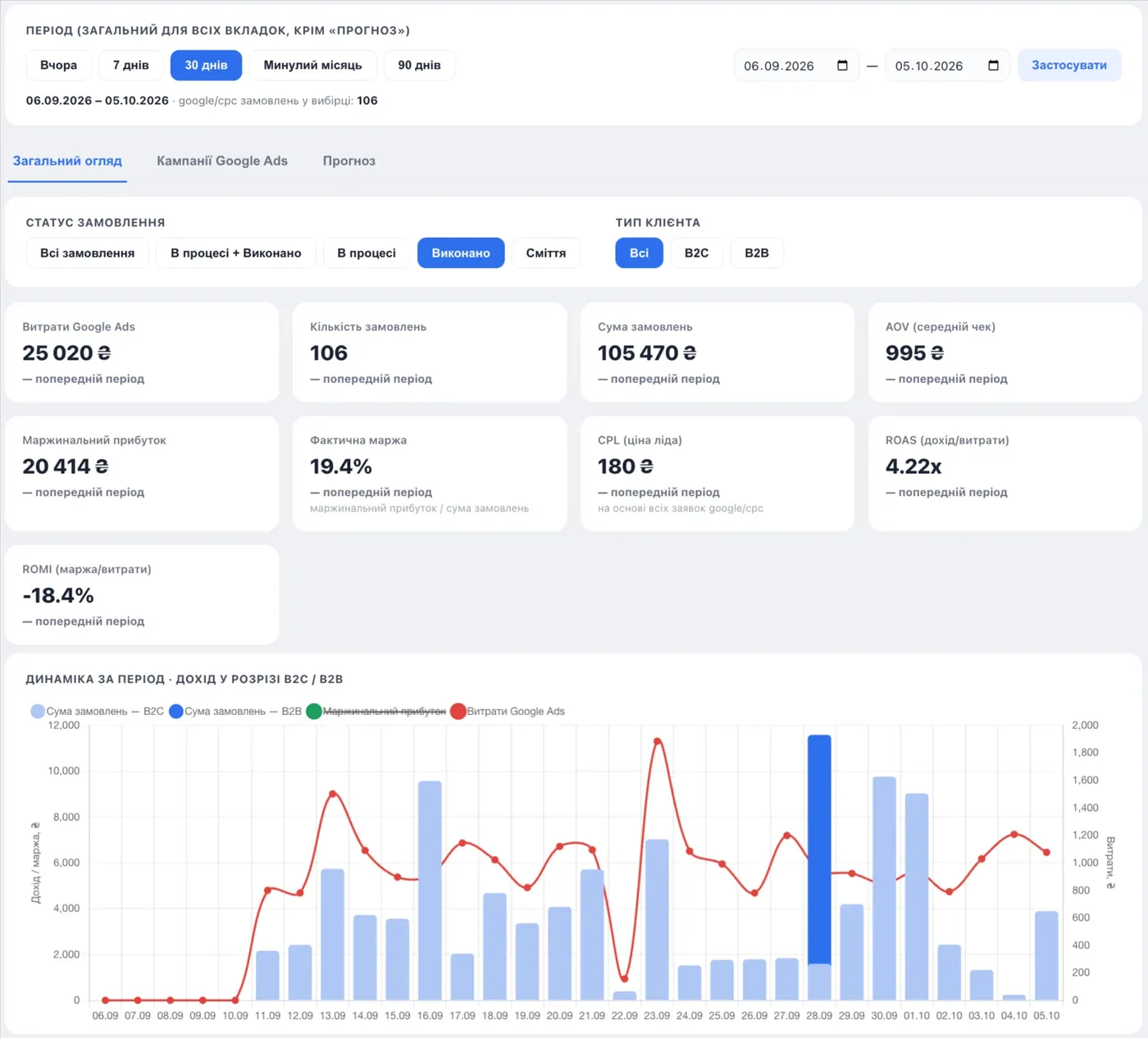This screenshot has width=1148, height=1038.
Task: Select the 7 днів period
Action: click(x=131, y=66)
